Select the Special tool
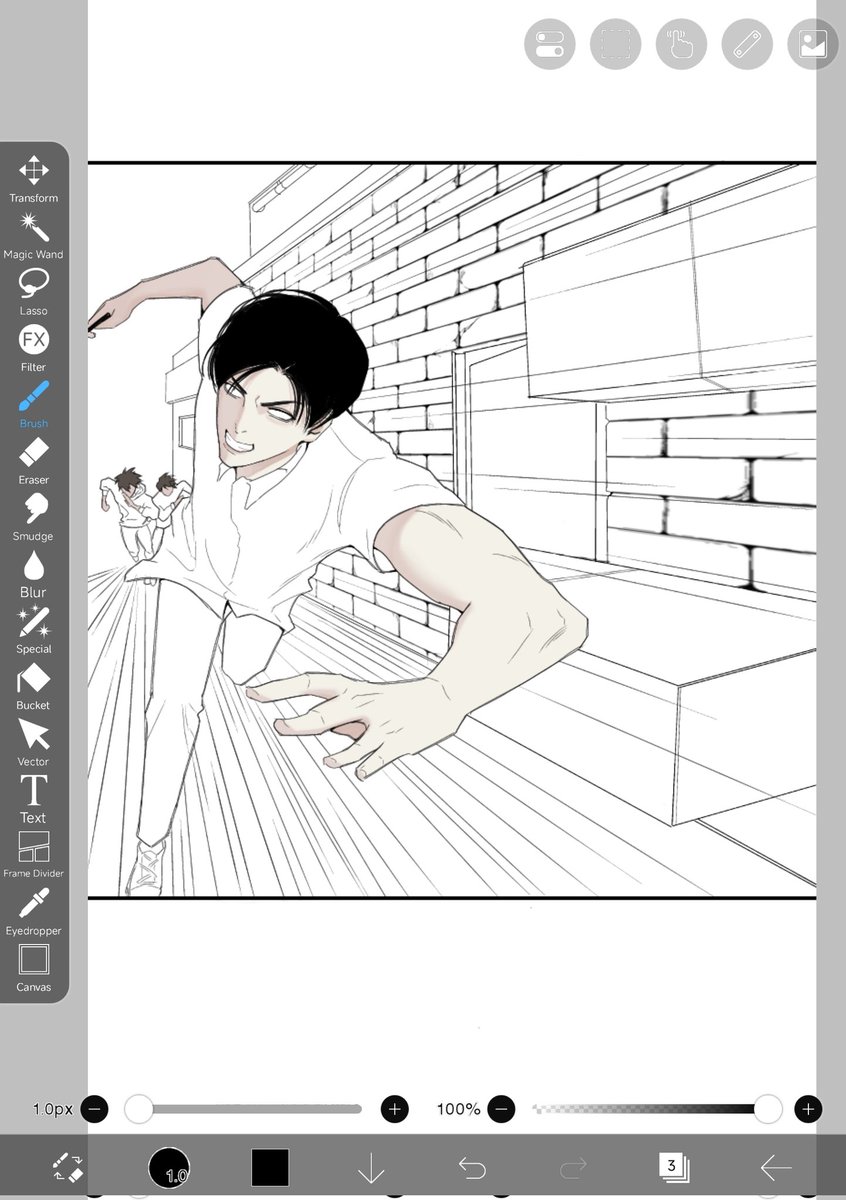 (x=34, y=630)
